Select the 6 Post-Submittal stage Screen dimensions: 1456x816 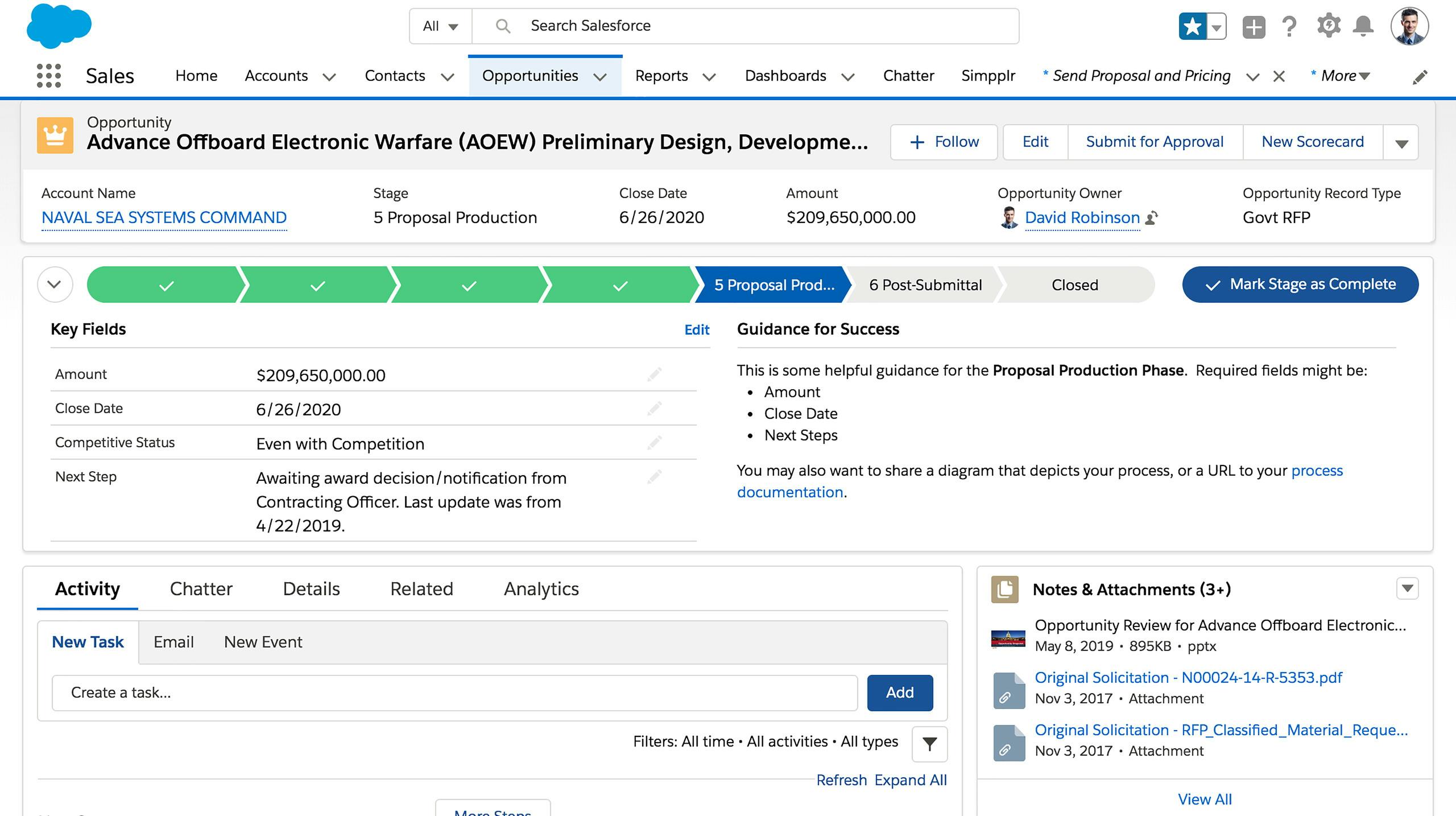pos(925,285)
